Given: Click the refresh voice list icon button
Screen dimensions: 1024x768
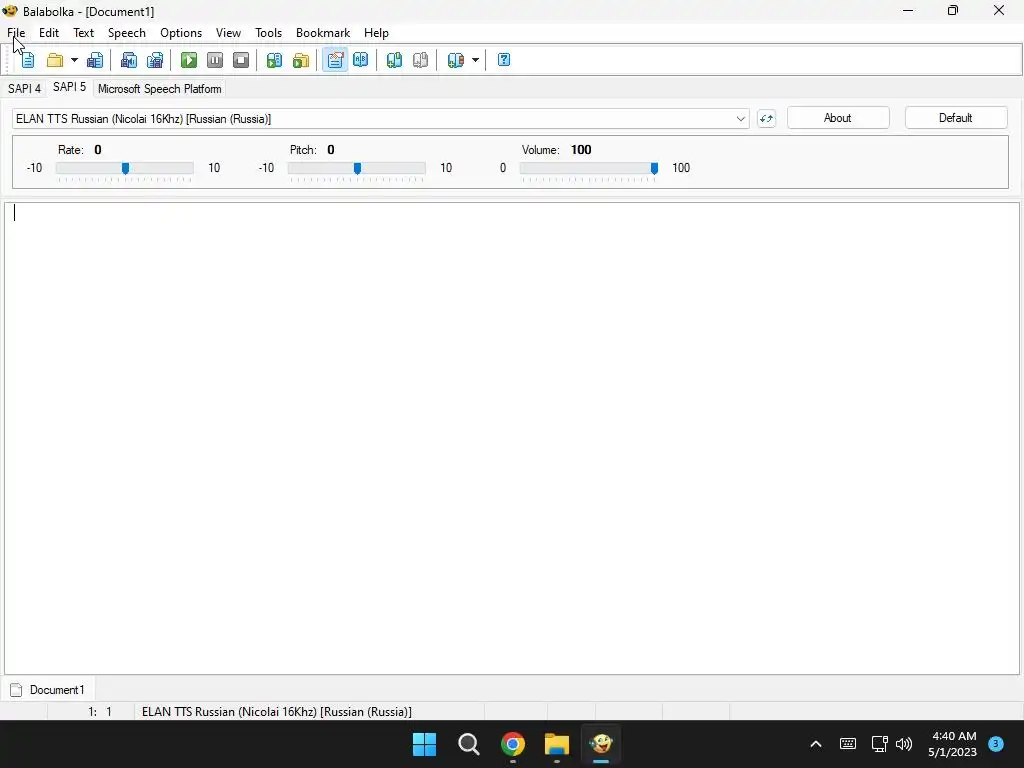Looking at the screenshot, I should 766,119.
